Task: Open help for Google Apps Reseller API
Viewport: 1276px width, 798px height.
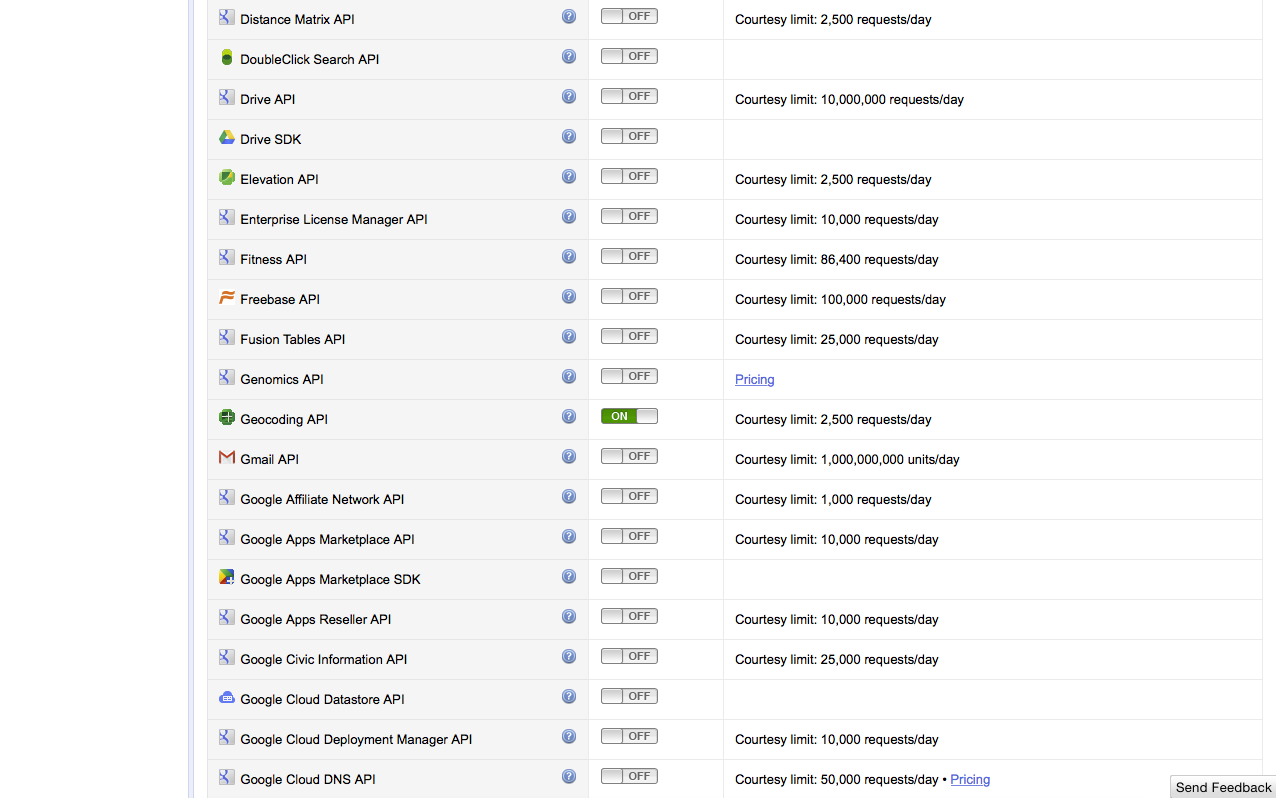Action: click(x=569, y=616)
